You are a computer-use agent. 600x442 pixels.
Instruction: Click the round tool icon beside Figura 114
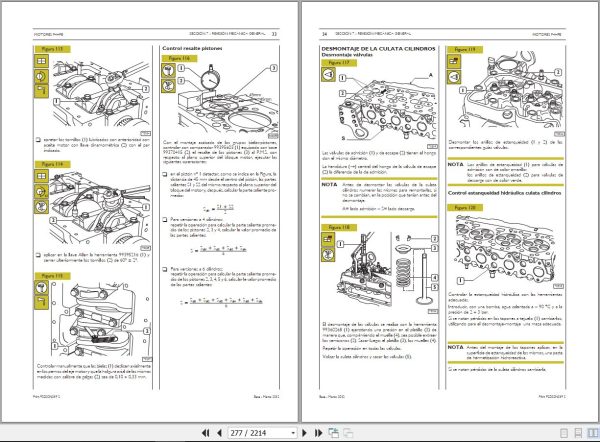(x=41, y=206)
